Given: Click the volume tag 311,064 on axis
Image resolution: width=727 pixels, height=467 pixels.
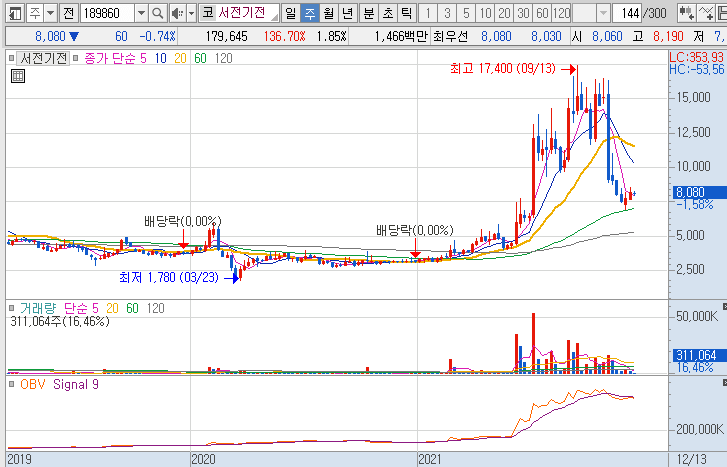Looking at the screenshot, I should (x=699, y=355).
